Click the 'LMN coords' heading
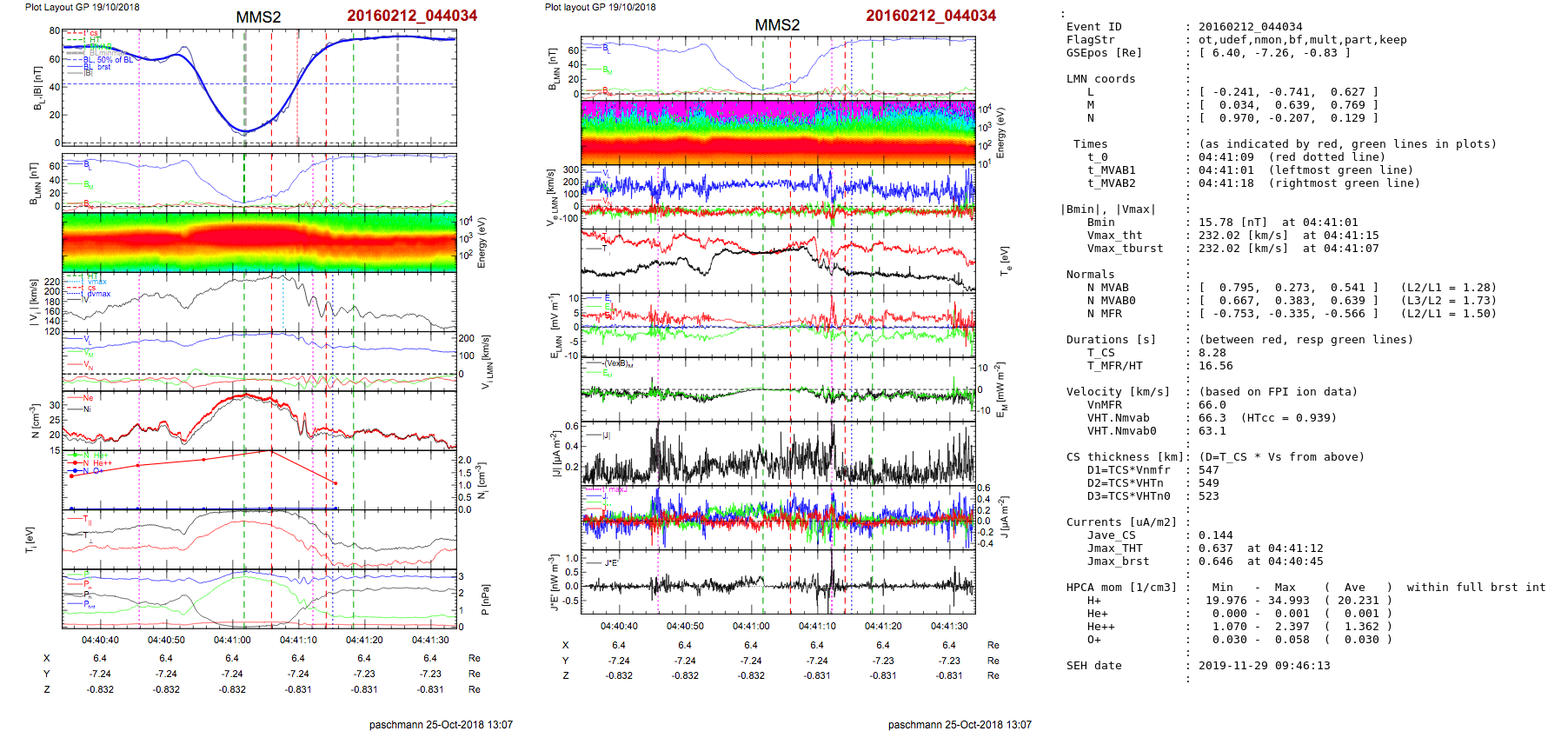Image resolution: width=1568 pixels, height=731 pixels. 1100,79
